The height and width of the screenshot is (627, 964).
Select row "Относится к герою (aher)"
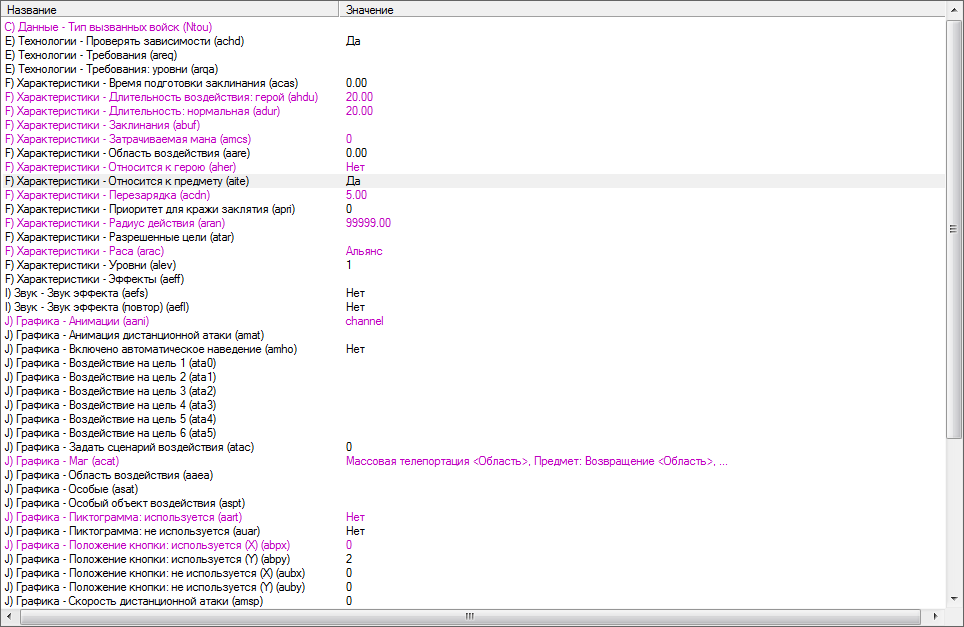point(473,167)
